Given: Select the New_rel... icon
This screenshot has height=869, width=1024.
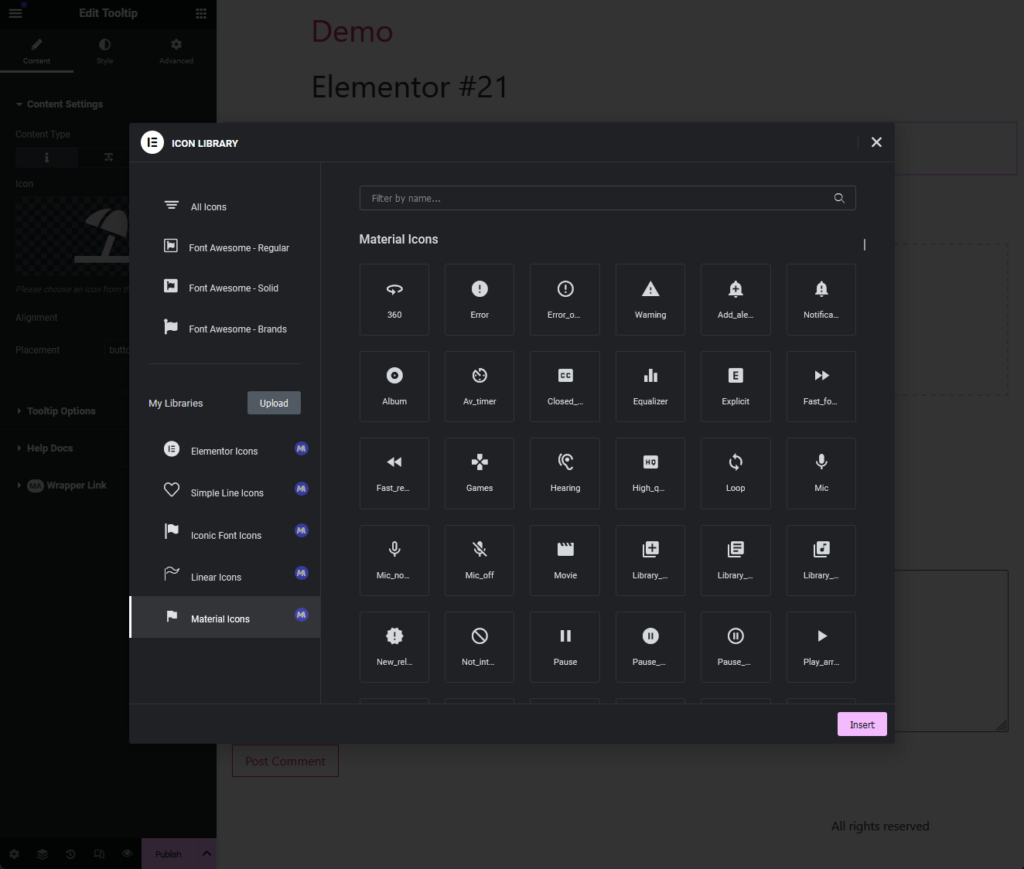Looking at the screenshot, I should 394,647.
